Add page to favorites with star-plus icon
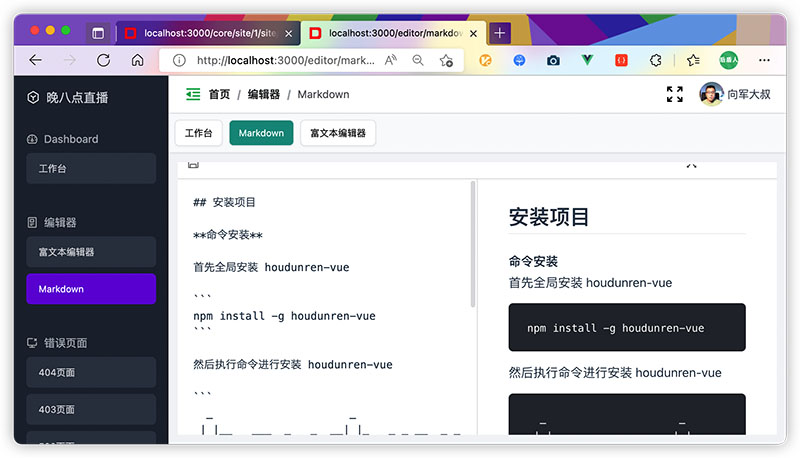The width and height of the screenshot is (800, 458). [x=446, y=60]
